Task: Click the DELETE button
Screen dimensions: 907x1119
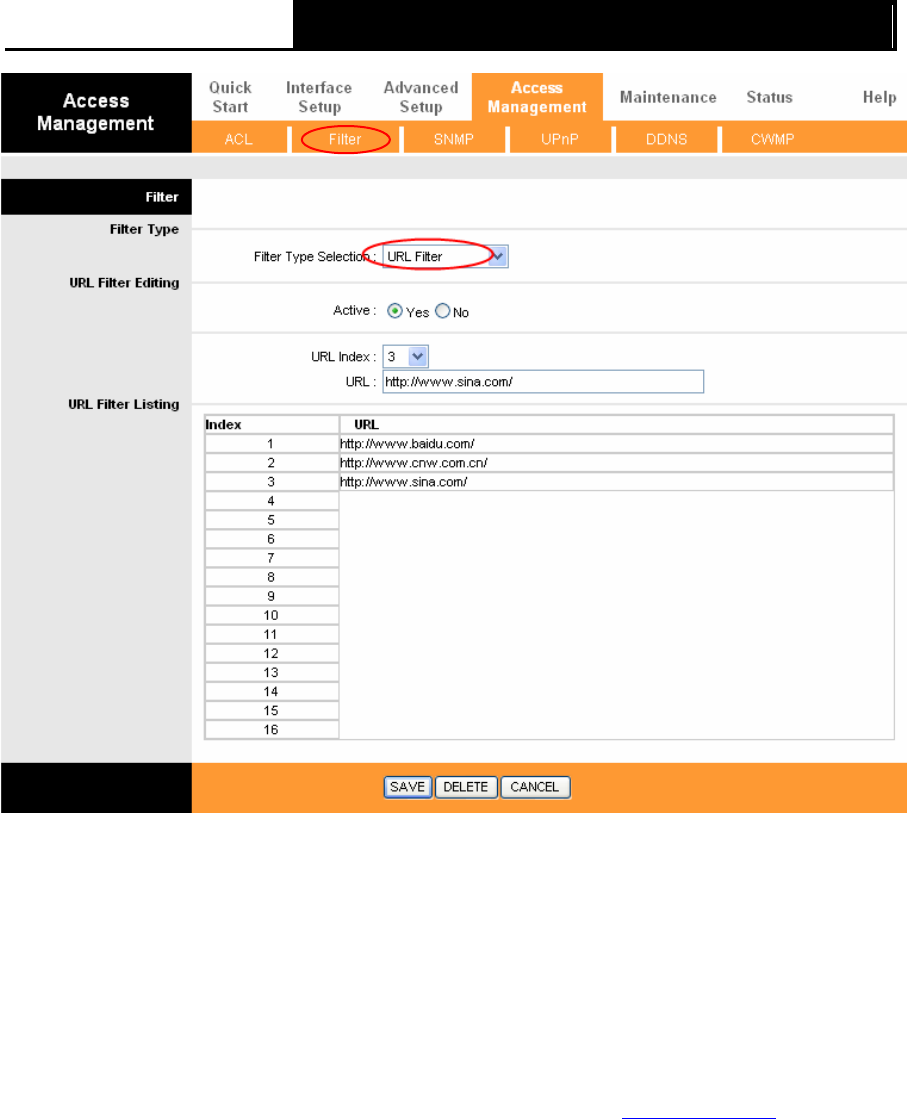Action: [465, 787]
